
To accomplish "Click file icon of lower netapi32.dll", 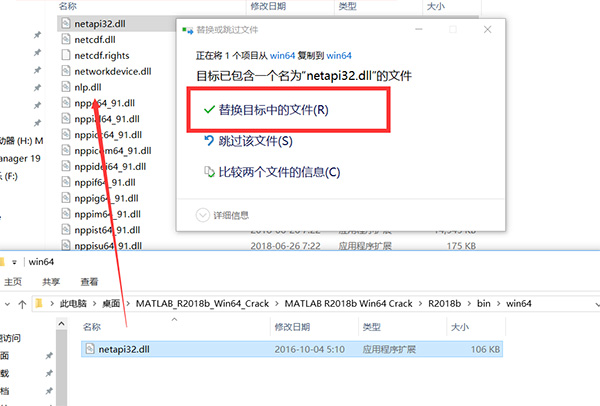I will pos(90,349).
